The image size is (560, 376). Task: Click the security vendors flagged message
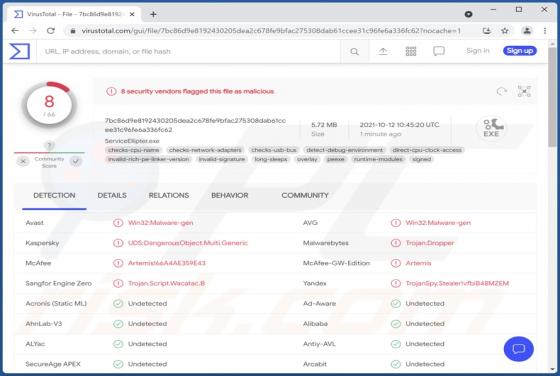197,91
